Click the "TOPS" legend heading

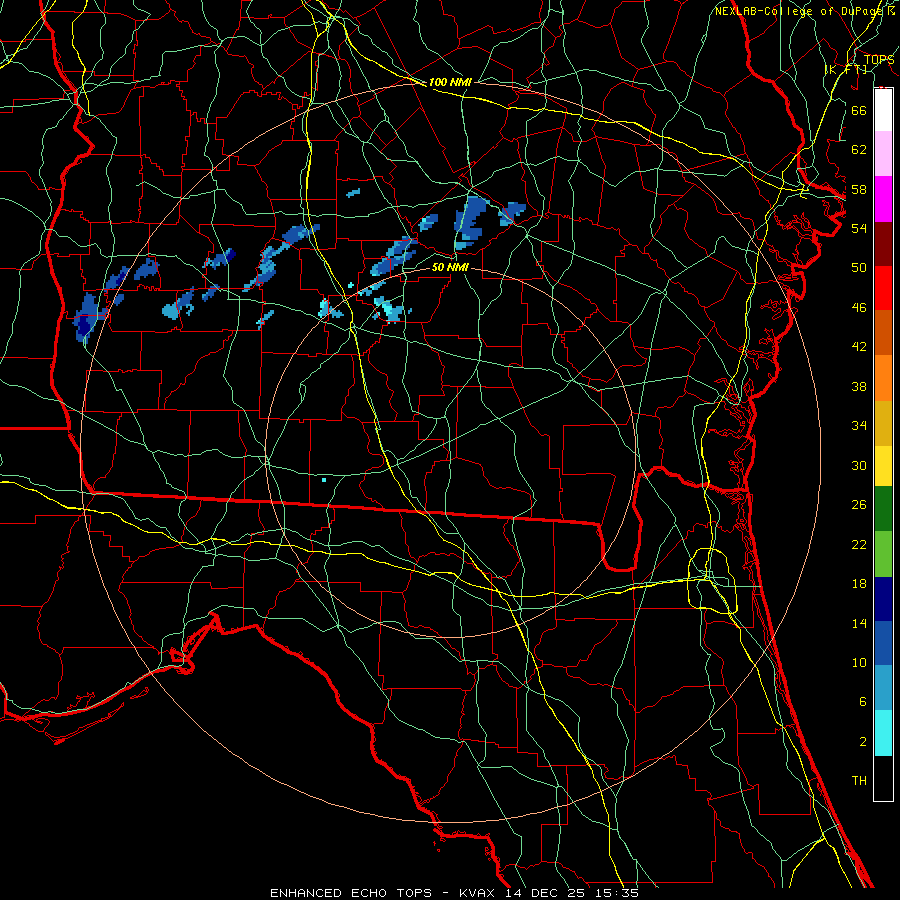(x=879, y=59)
